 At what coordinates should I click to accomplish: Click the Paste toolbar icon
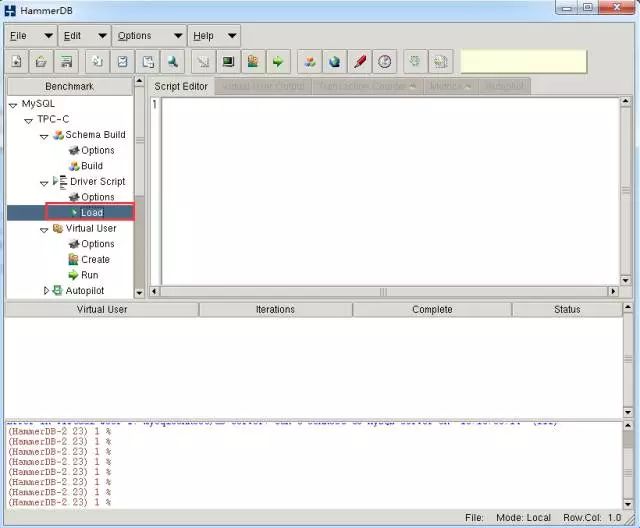148,62
